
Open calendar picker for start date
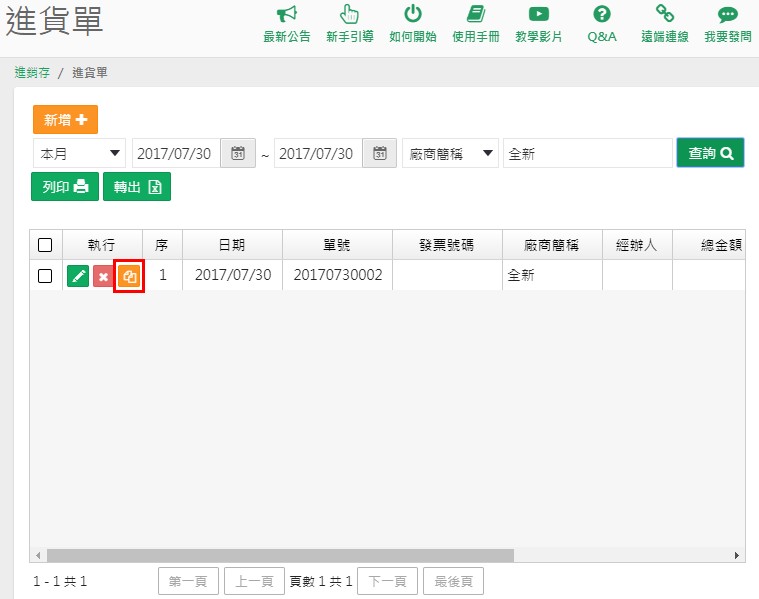click(238, 153)
